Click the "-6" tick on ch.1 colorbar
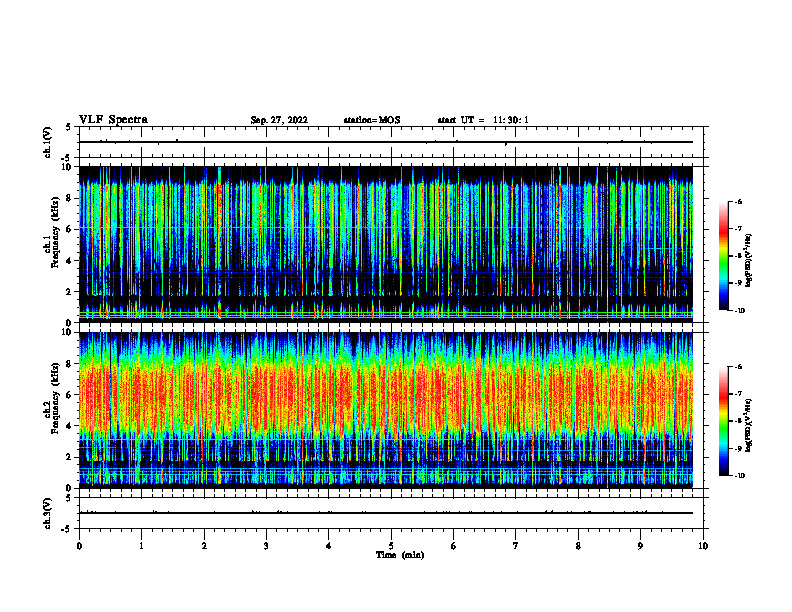The height and width of the screenshot is (612, 792). (x=737, y=202)
